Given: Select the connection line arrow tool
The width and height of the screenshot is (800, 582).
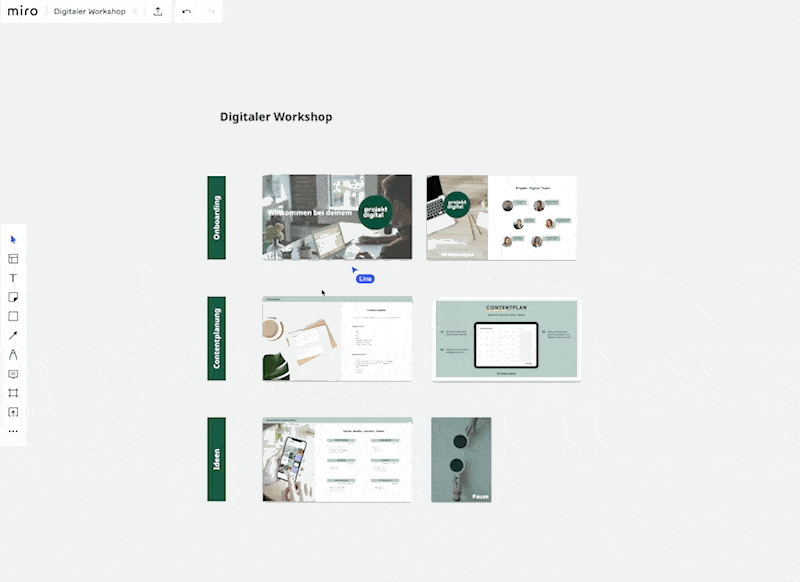Looking at the screenshot, I should (13, 335).
